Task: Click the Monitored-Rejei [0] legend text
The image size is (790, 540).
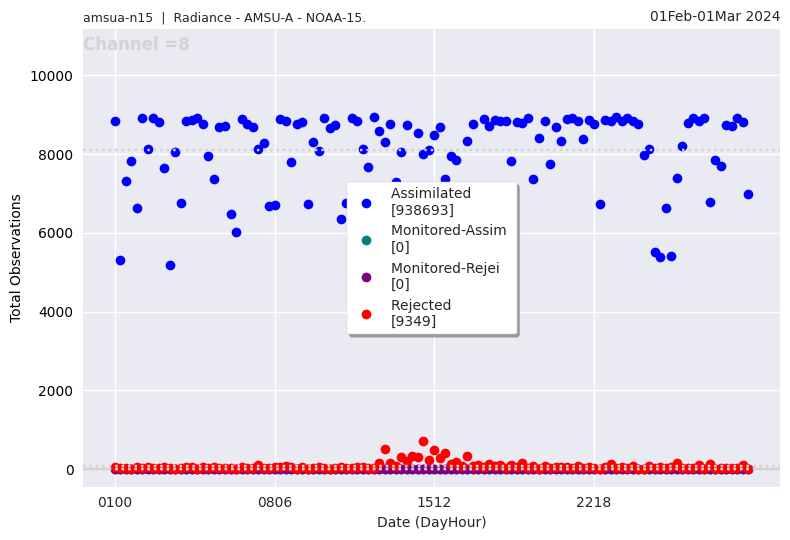Action: (444, 276)
